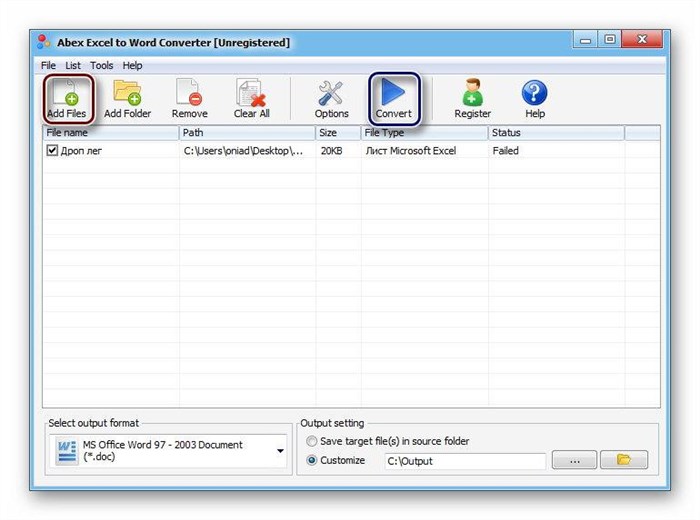Click the Лист Microsoft Excel type cell
The width and height of the screenshot is (700, 520).
[411, 151]
